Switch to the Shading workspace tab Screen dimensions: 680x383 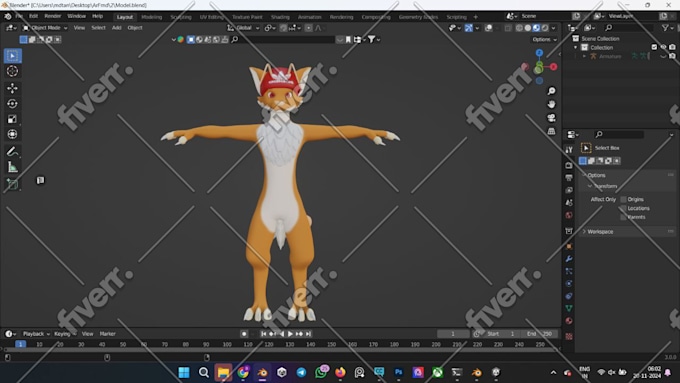coord(280,17)
